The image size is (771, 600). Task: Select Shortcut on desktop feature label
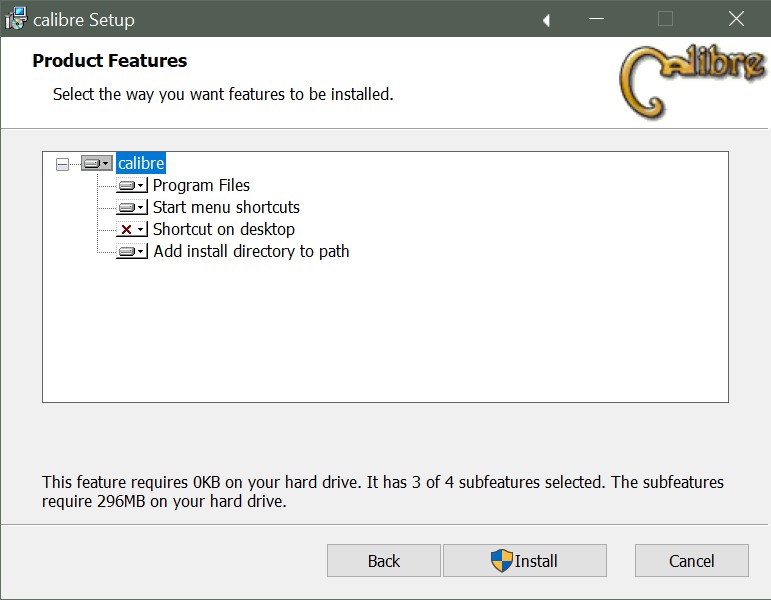(224, 229)
